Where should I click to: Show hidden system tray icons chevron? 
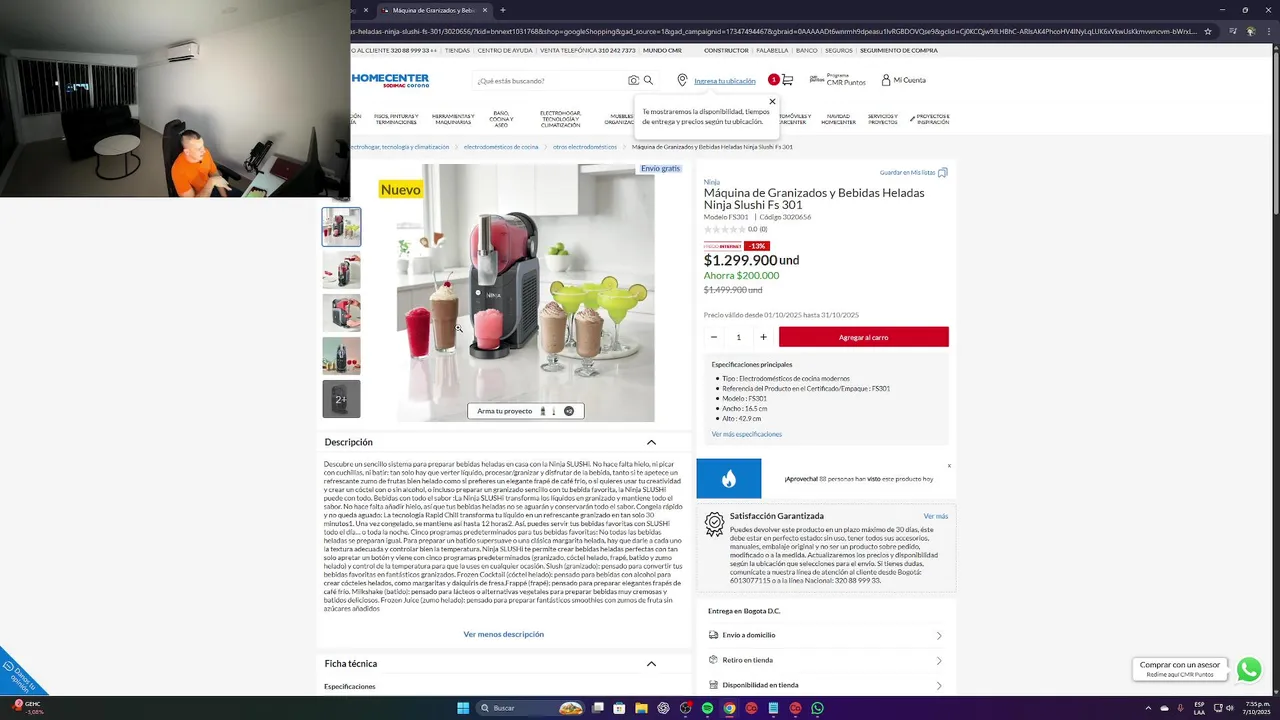(1147, 708)
